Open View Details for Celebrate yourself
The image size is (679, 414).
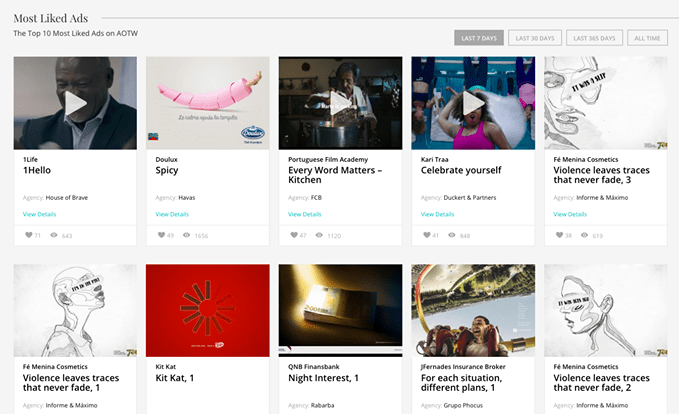[x=437, y=214]
